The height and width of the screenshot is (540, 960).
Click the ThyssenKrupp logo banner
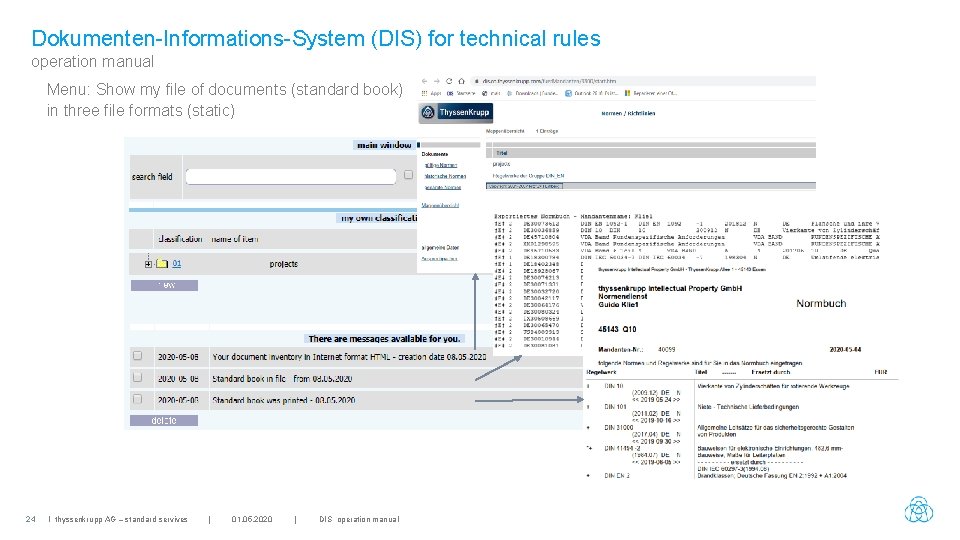click(x=456, y=112)
